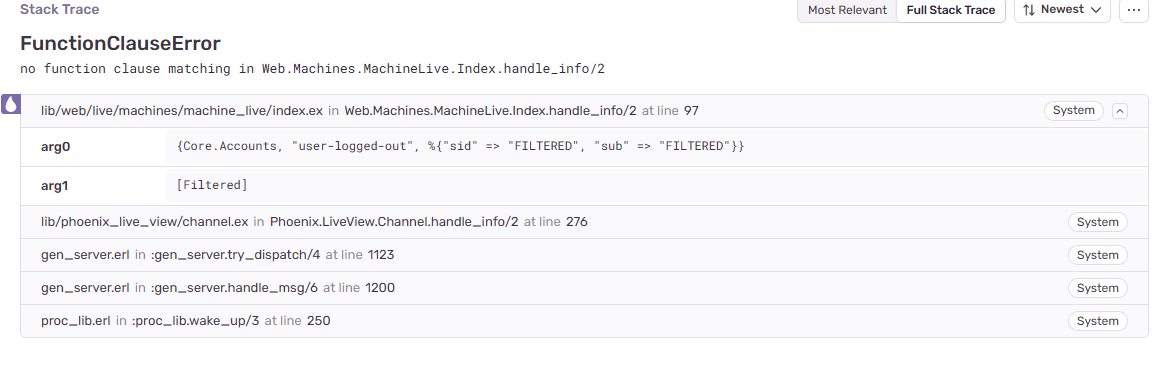Click the arg1 Filtered value
The height and width of the screenshot is (368, 1158).
click(x=211, y=185)
